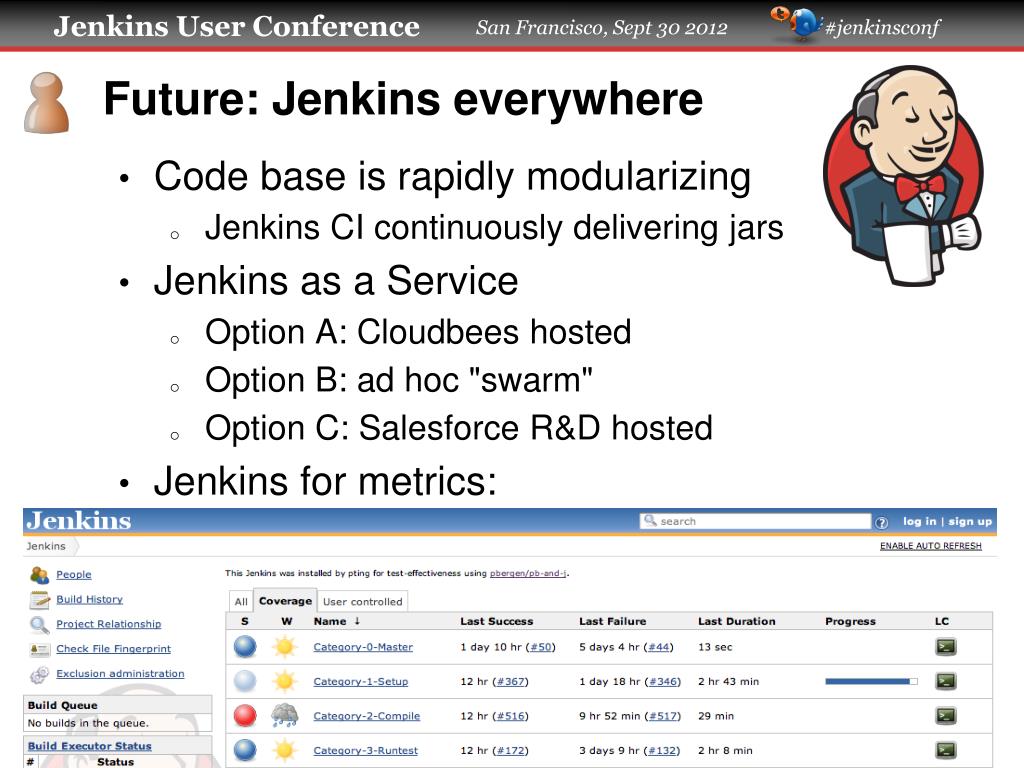Open last success build #50
Screen dimensions: 1024x768
pyautogui.click(x=541, y=647)
